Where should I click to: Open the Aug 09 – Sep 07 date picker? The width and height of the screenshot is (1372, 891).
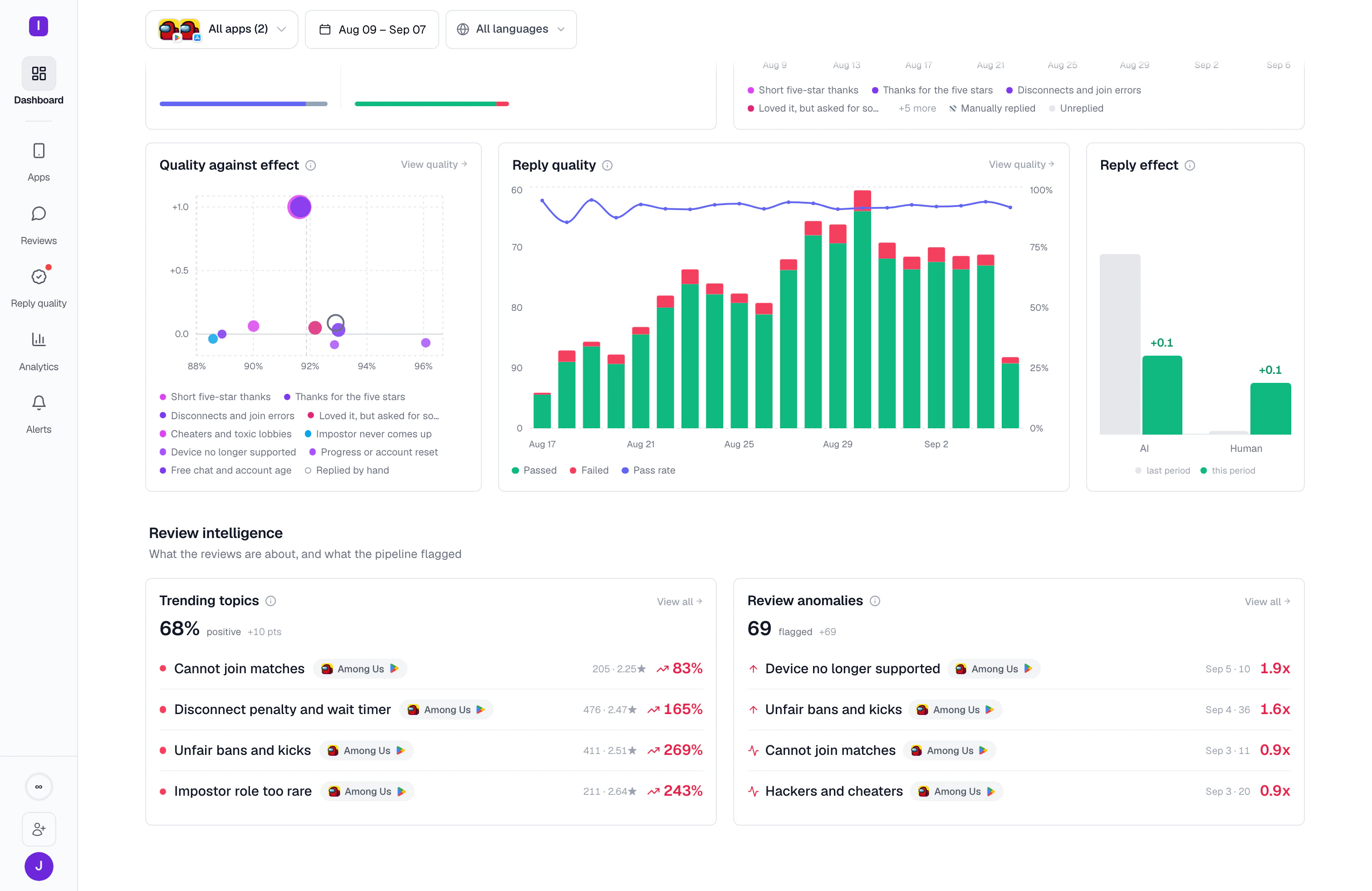372,29
